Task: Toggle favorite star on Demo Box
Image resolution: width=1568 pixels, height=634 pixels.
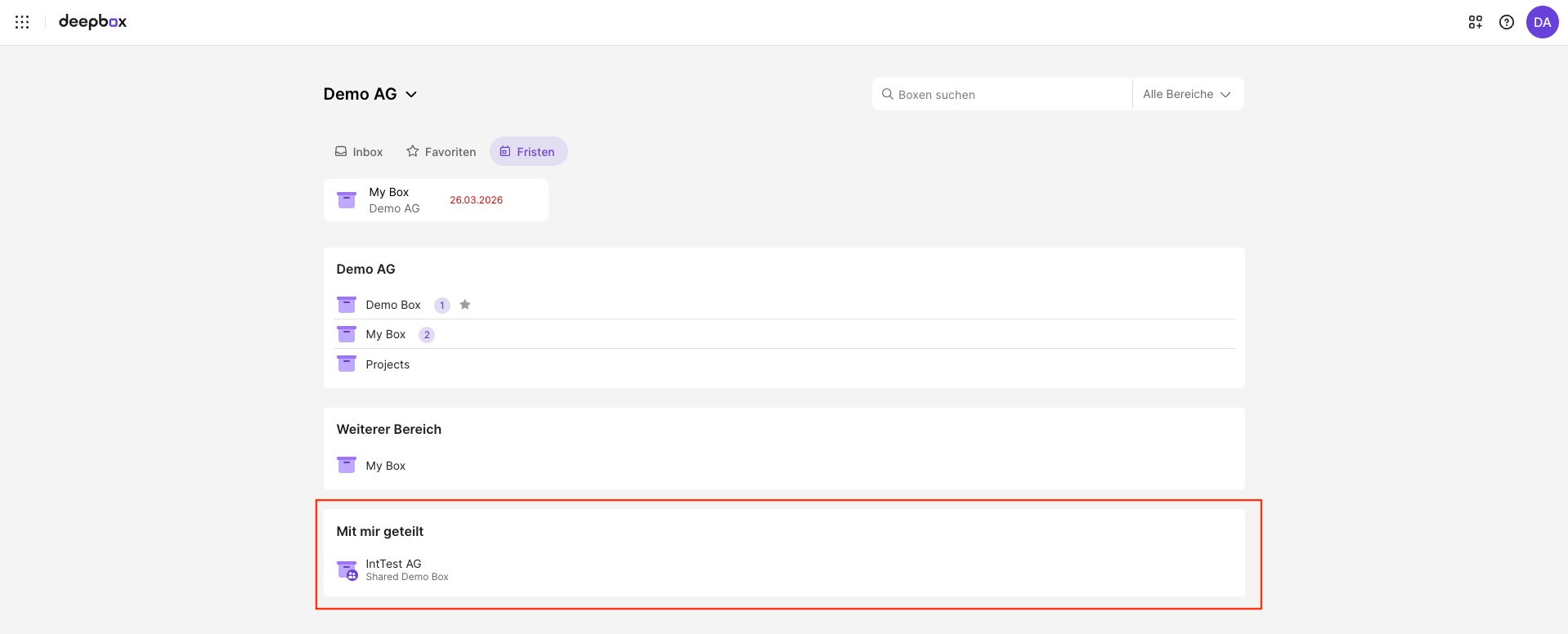Action: (465, 305)
